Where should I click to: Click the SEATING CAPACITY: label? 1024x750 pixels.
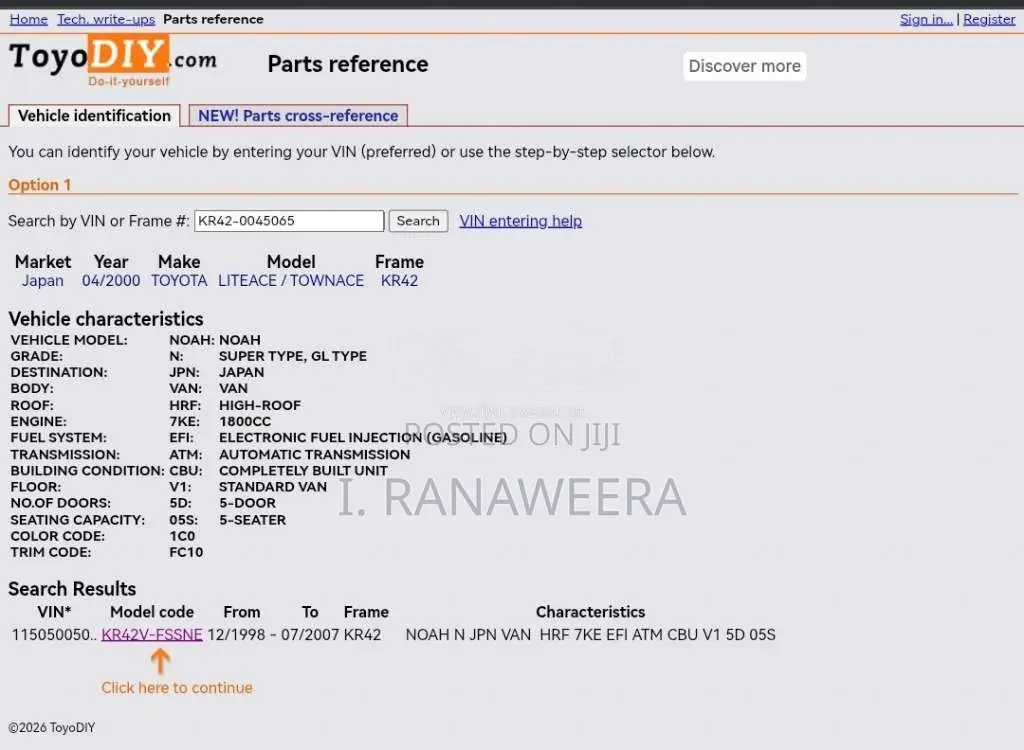(78, 520)
